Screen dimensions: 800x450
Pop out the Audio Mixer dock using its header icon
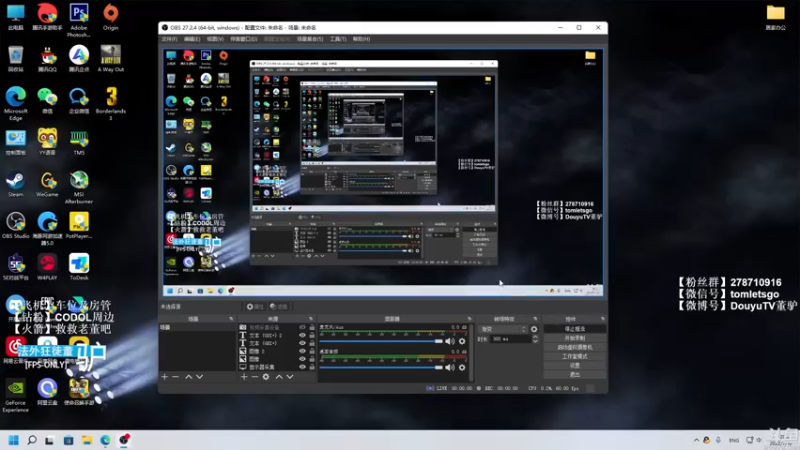pyautogui.click(x=469, y=319)
